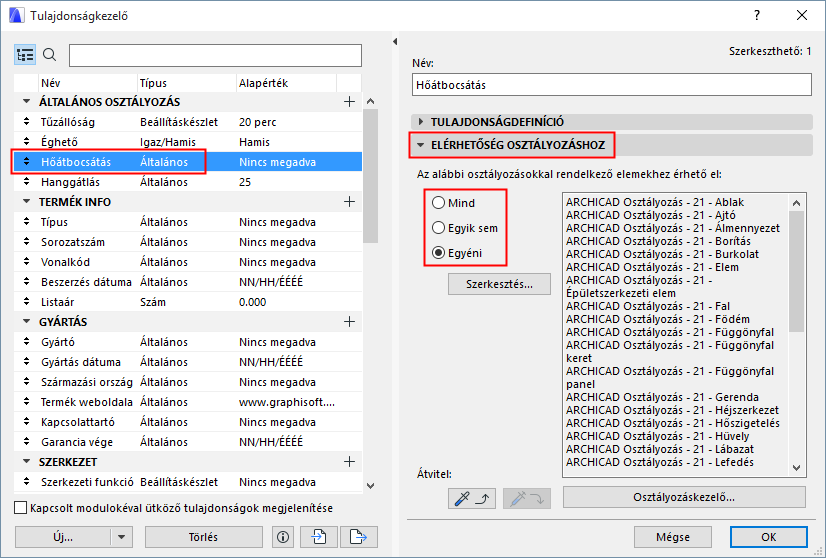Add property to SZERKEZET group
Screen dimensions: 826x558
click(349, 462)
